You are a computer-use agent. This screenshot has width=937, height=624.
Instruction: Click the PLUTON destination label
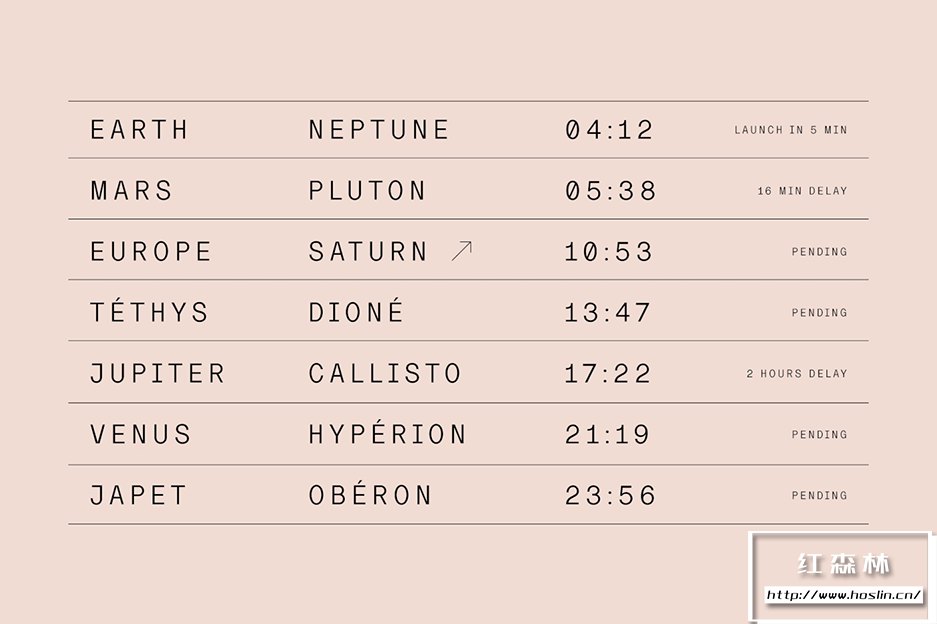(x=367, y=191)
